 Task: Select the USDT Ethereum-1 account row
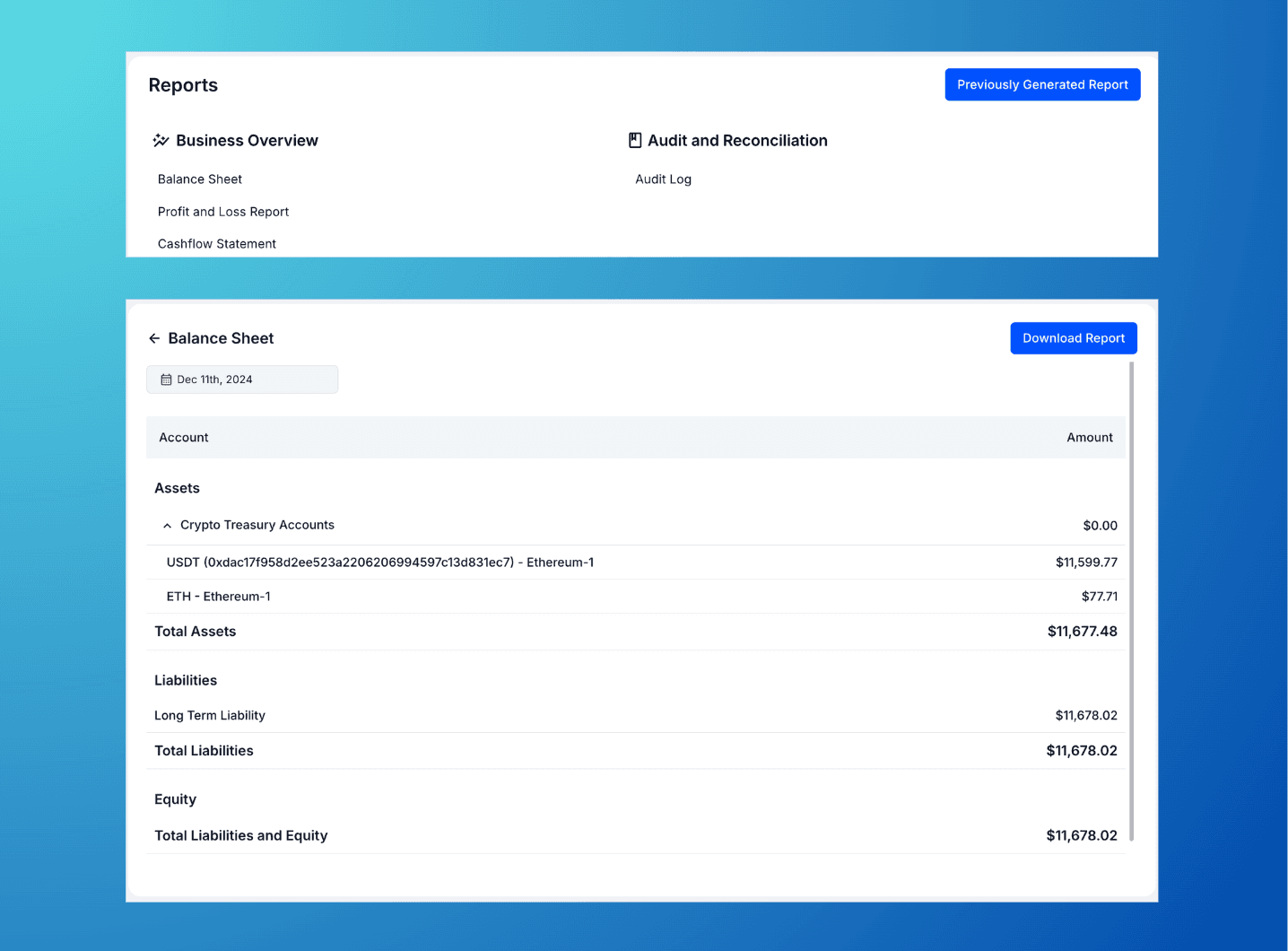(379, 563)
